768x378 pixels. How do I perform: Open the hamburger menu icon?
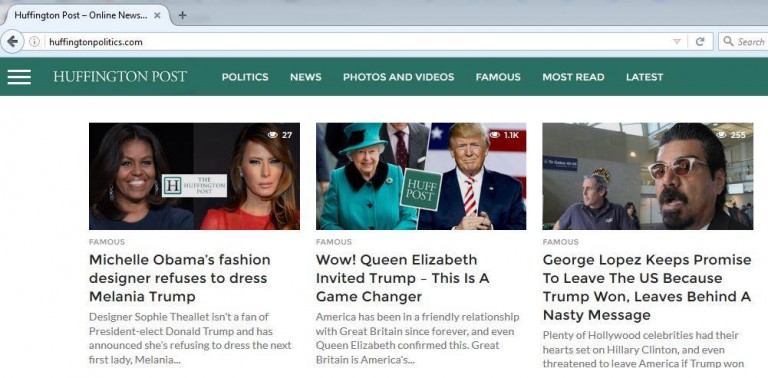click(19, 77)
